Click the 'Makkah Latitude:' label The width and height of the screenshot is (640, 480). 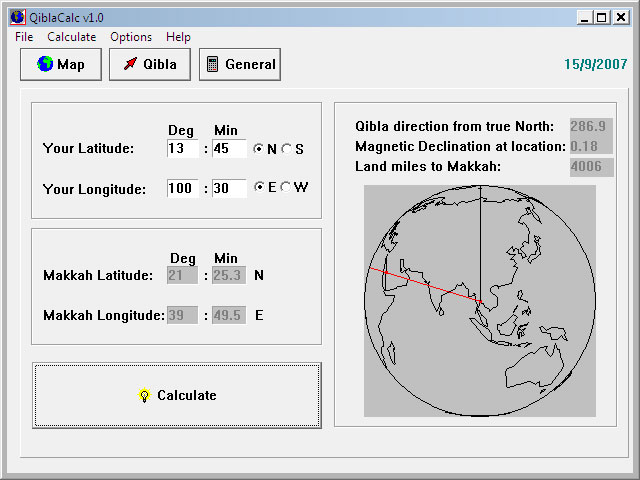(98, 275)
